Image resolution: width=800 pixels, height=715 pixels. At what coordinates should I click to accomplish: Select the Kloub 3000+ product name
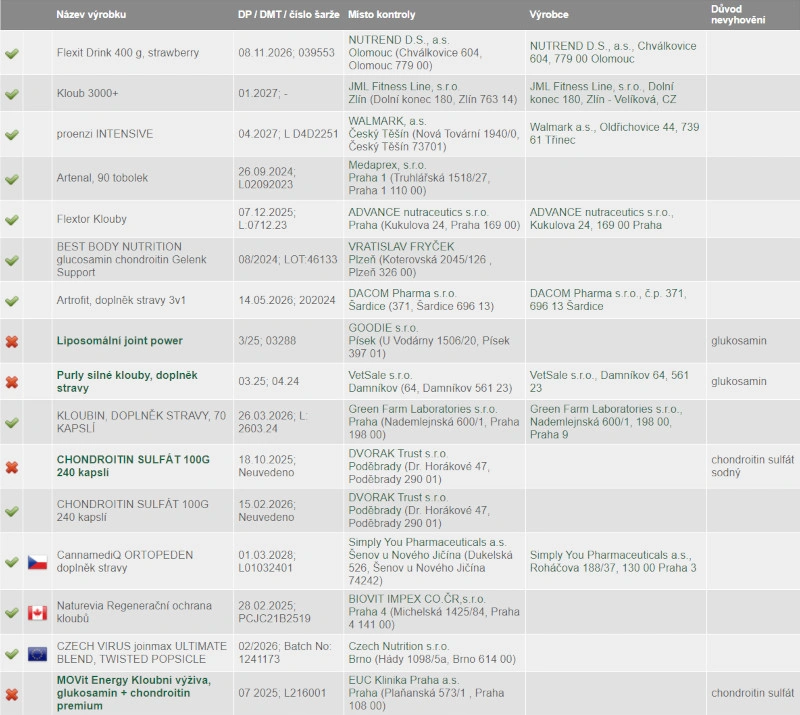point(87,93)
